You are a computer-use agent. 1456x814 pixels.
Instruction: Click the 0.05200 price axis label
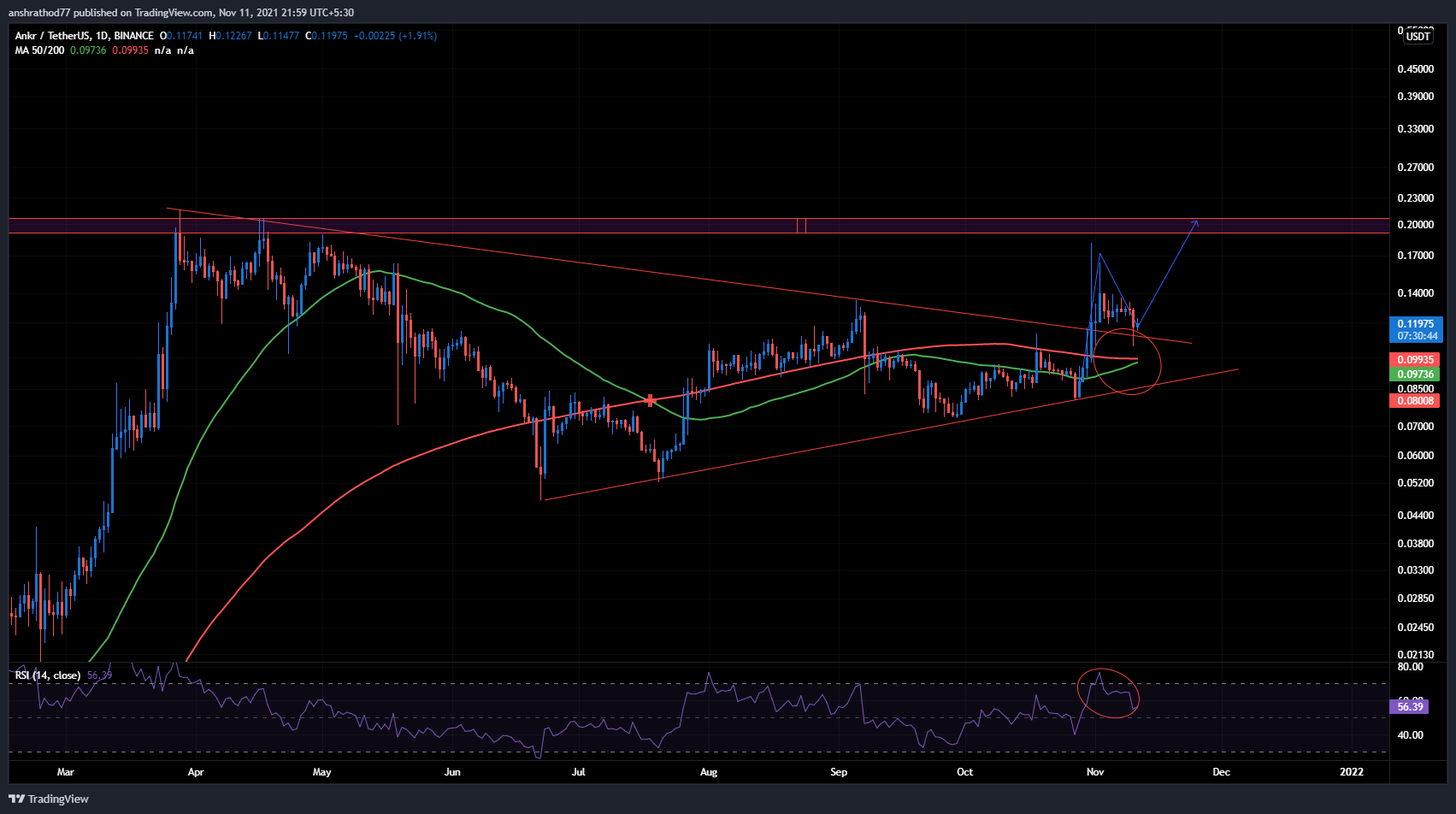pos(1416,483)
